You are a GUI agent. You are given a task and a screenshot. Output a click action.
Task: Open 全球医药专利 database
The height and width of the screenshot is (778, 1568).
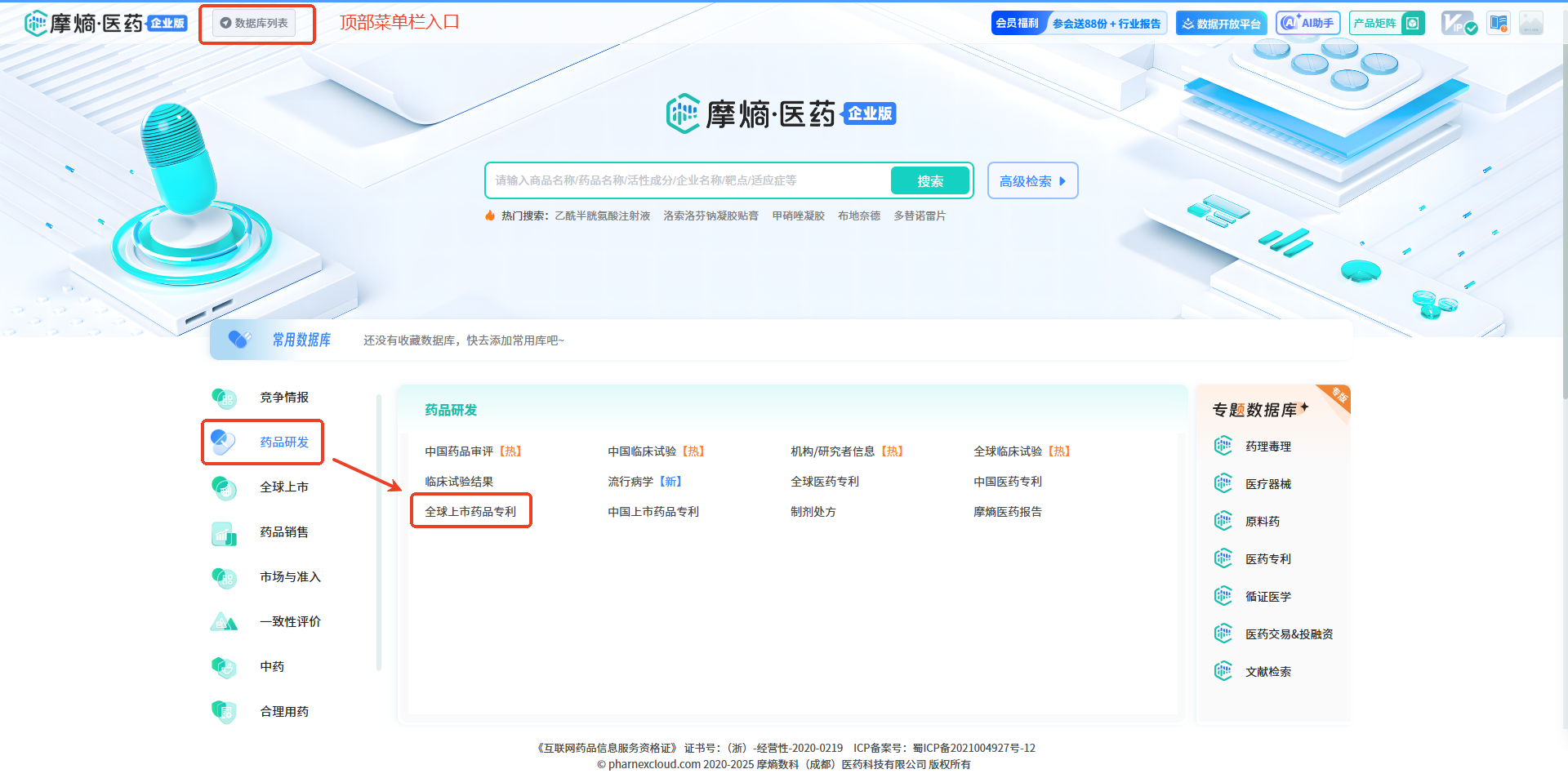pos(825,481)
